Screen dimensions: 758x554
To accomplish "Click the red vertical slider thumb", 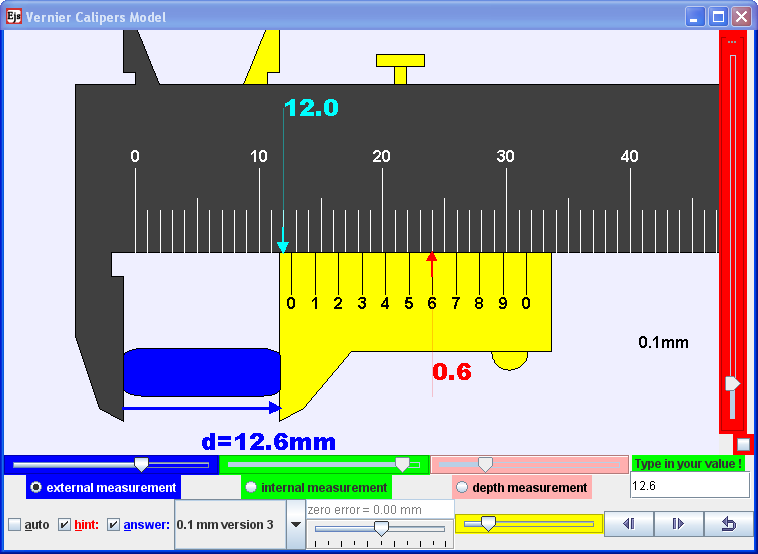I will pos(732,383).
